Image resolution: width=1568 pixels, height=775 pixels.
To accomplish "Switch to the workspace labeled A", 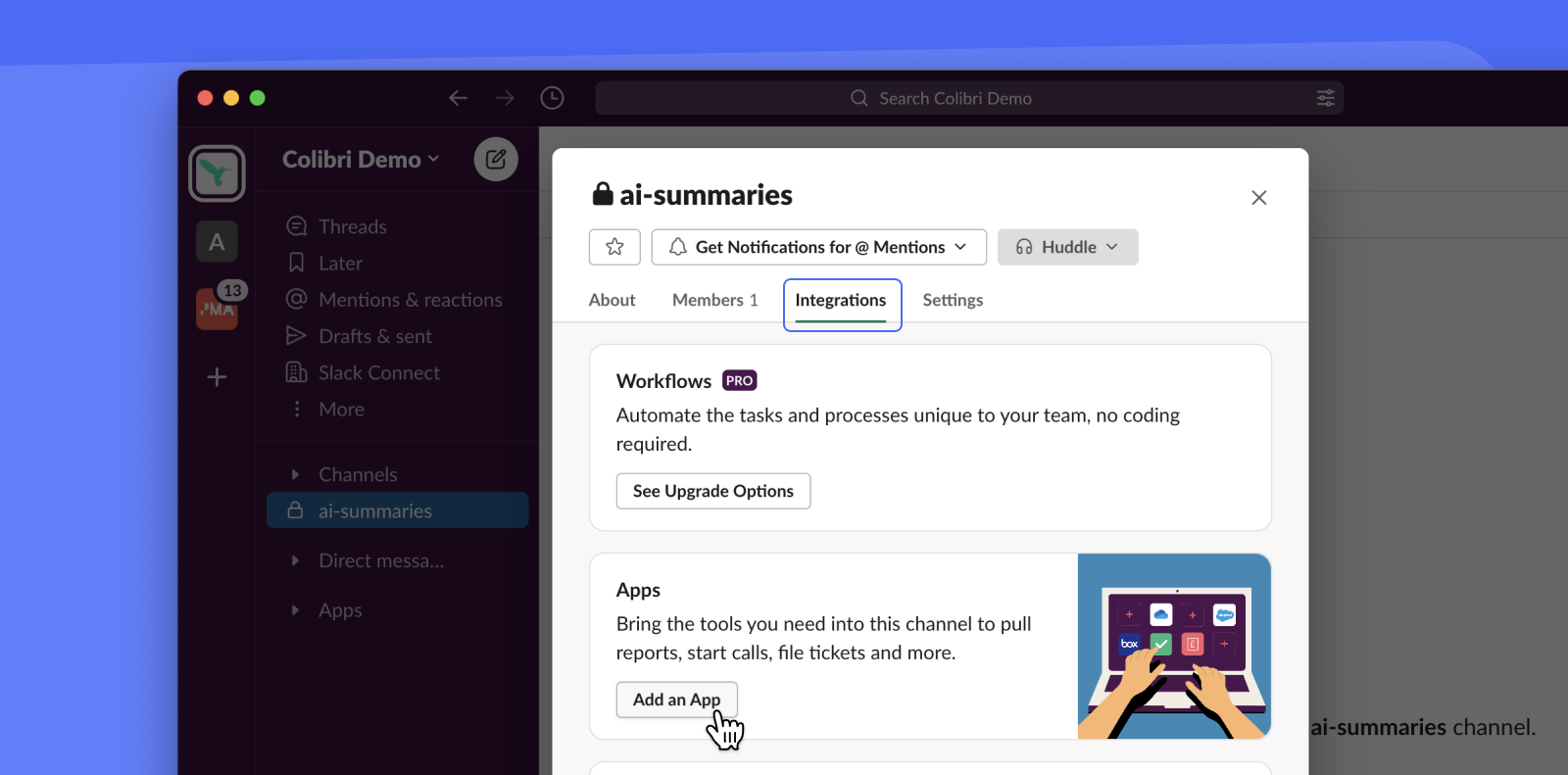I will [x=217, y=242].
